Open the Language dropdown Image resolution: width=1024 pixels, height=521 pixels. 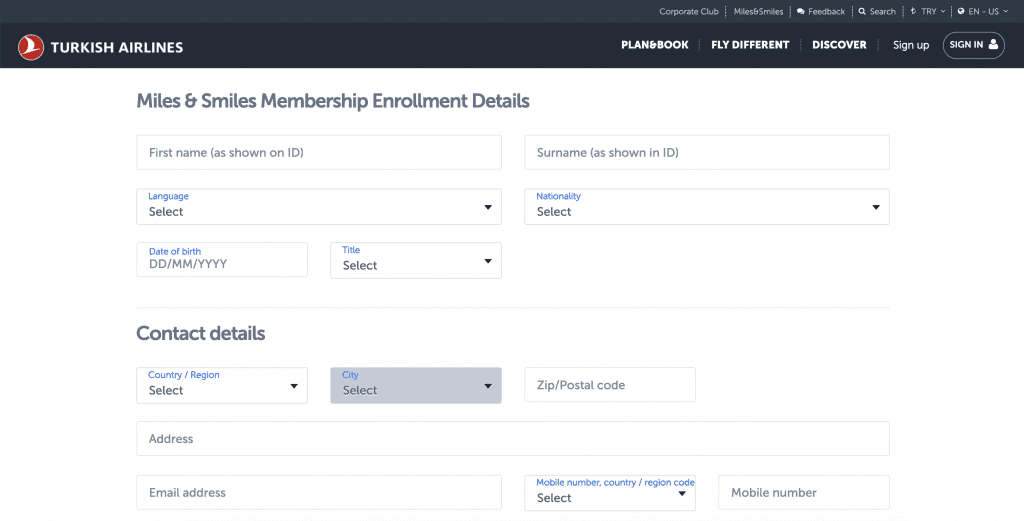tap(319, 206)
